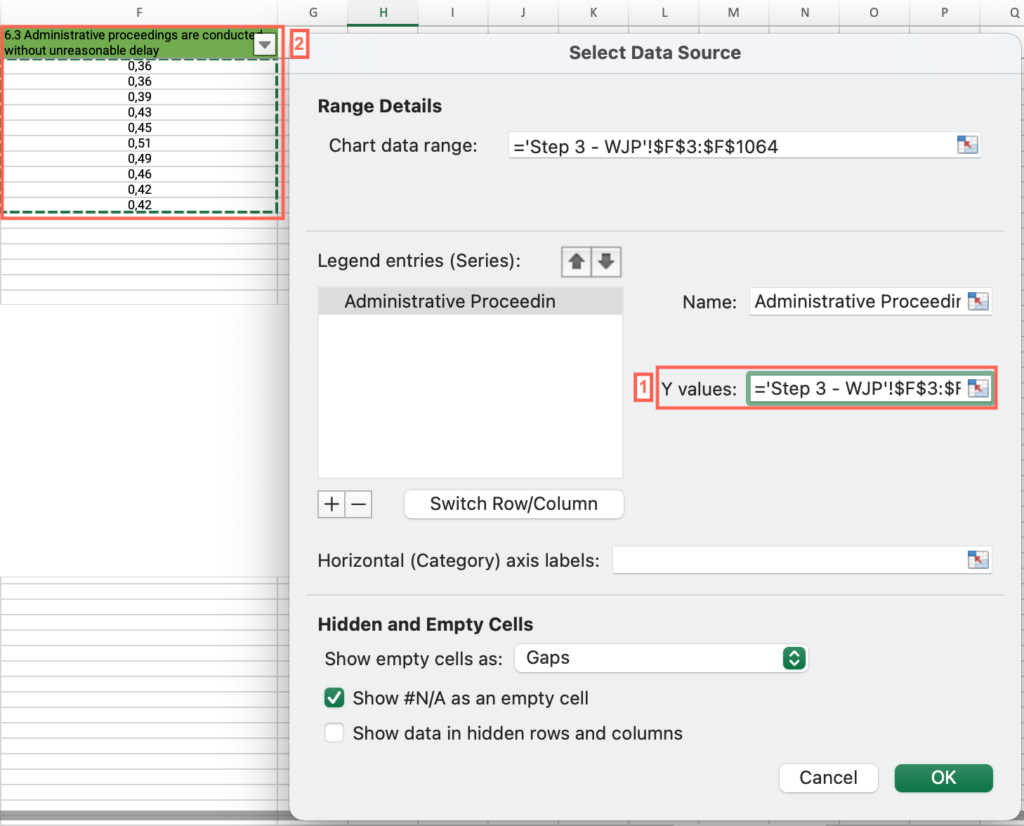Image resolution: width=1024 pixels, height=826 pixels.
Task: Select column M header
Action: 733,12
